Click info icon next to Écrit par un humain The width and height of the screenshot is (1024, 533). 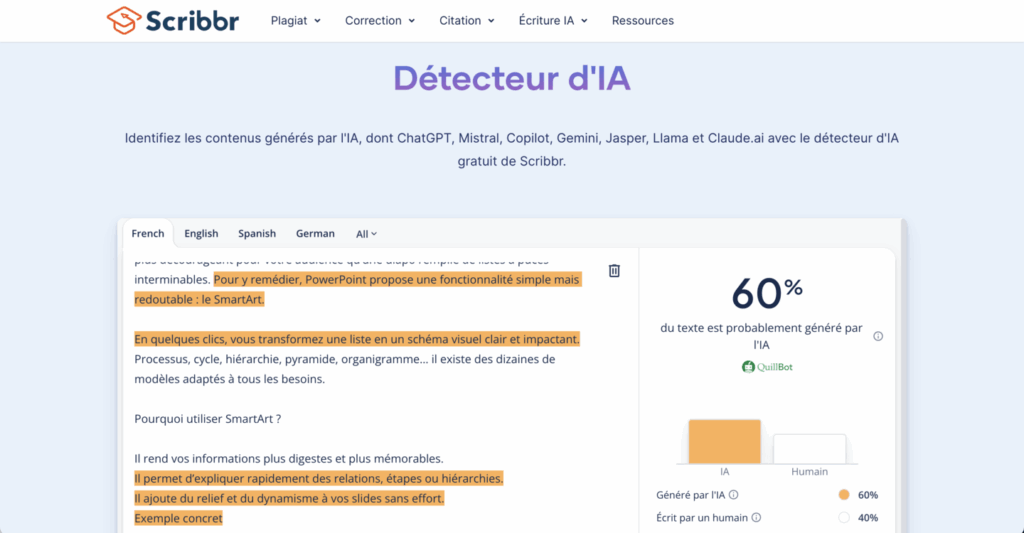(756, 518)
